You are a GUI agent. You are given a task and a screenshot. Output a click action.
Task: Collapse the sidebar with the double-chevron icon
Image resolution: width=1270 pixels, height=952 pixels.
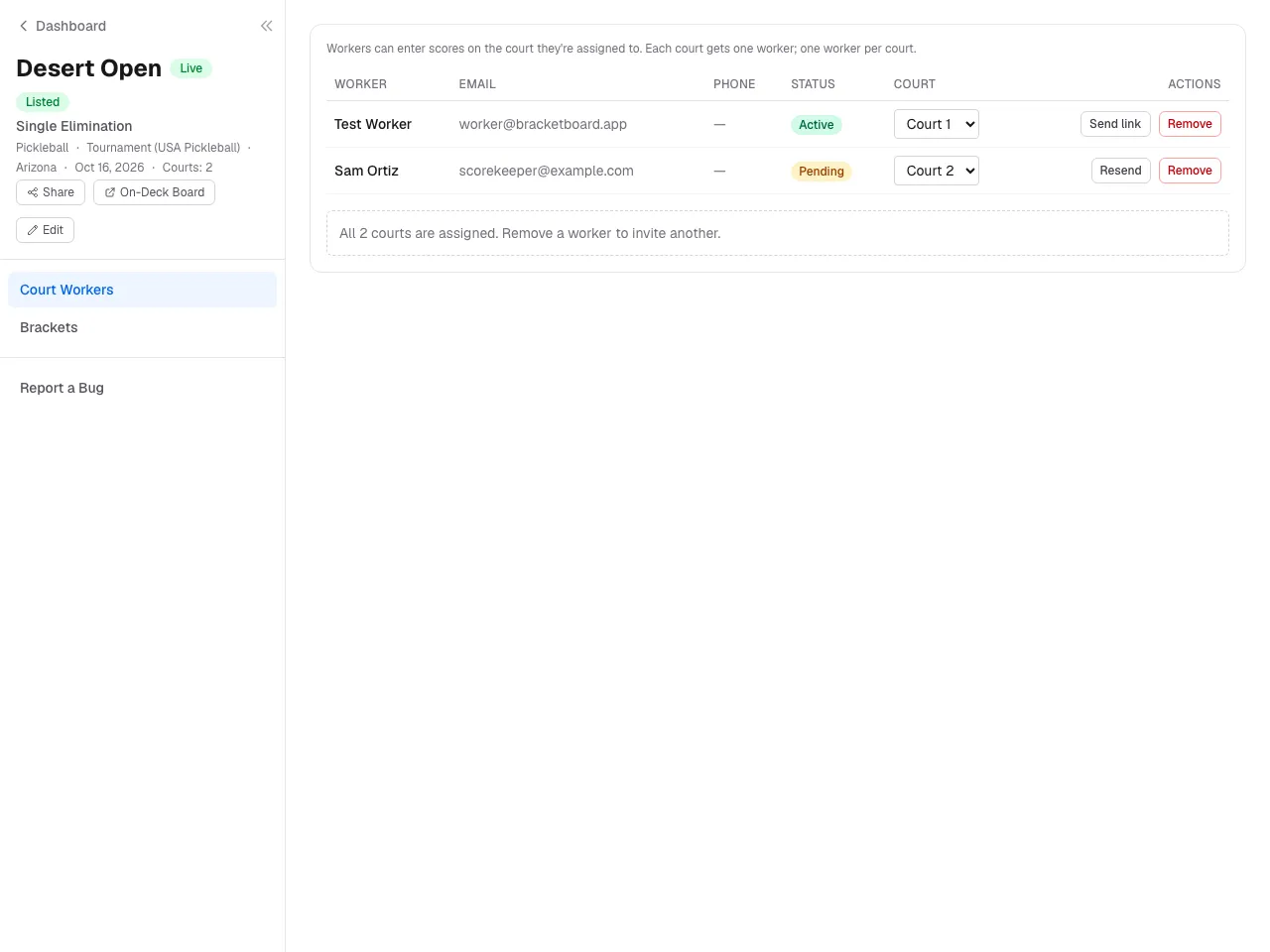point(266,26)
